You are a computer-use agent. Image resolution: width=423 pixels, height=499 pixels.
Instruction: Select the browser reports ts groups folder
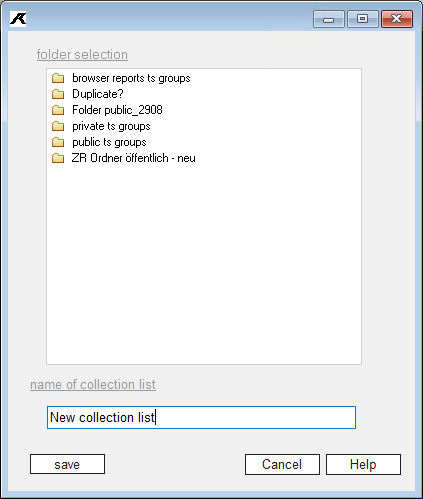click(x=131, y=78)
